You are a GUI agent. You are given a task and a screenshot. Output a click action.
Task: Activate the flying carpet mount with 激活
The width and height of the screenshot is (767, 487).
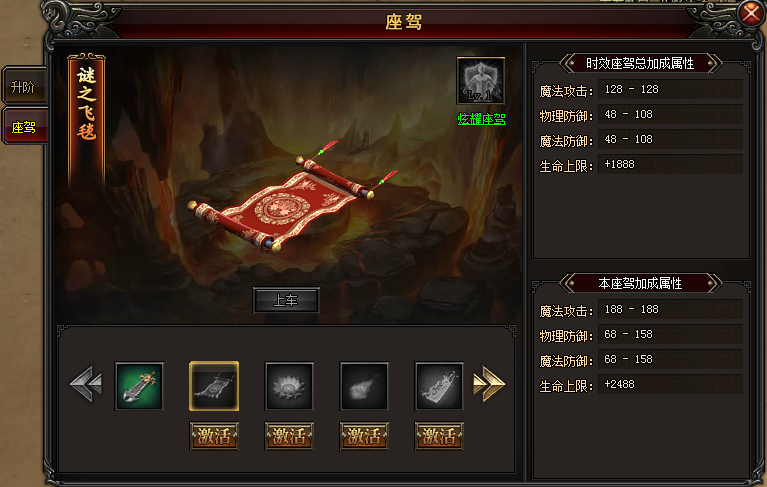point(214,436)
